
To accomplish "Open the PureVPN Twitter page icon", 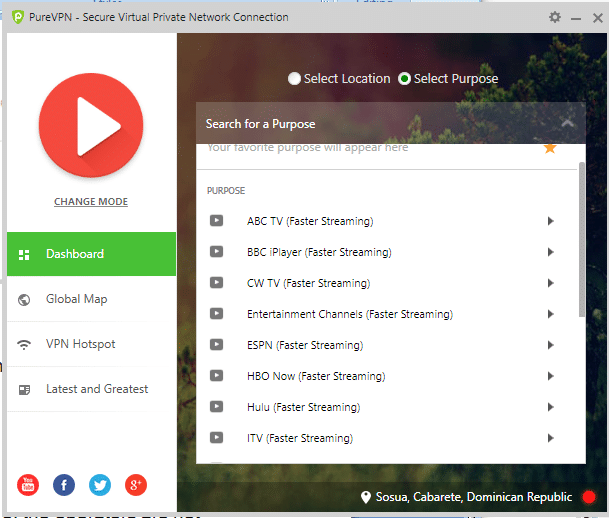I will click(x=100, y=485).
